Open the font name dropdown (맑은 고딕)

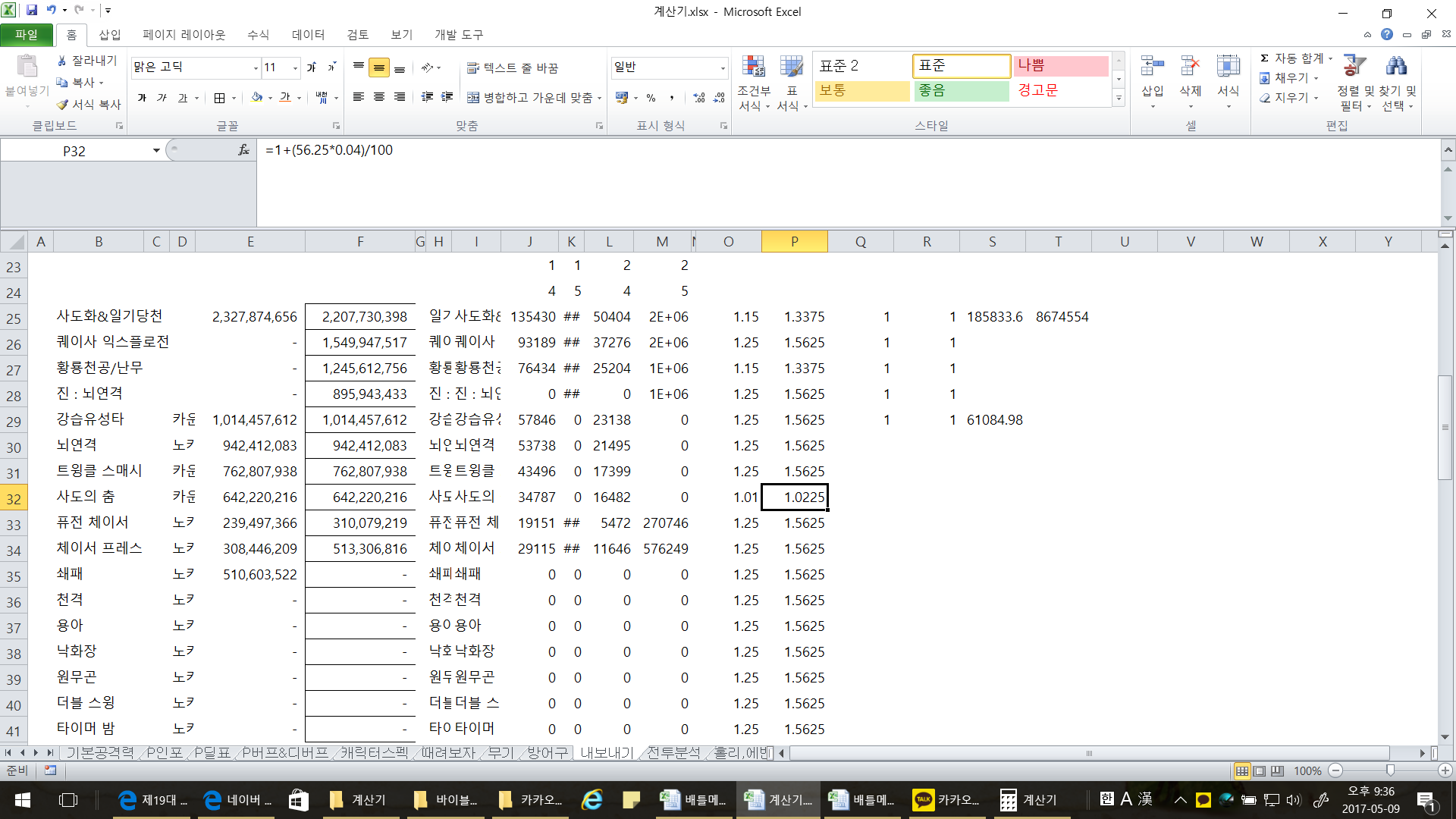[256, 67]
